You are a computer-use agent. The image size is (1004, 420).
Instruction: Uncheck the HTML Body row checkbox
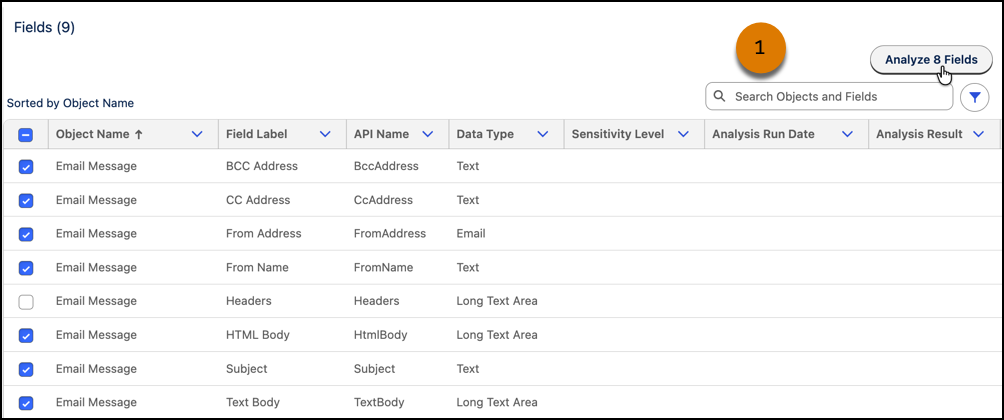(x=26, y=335)
